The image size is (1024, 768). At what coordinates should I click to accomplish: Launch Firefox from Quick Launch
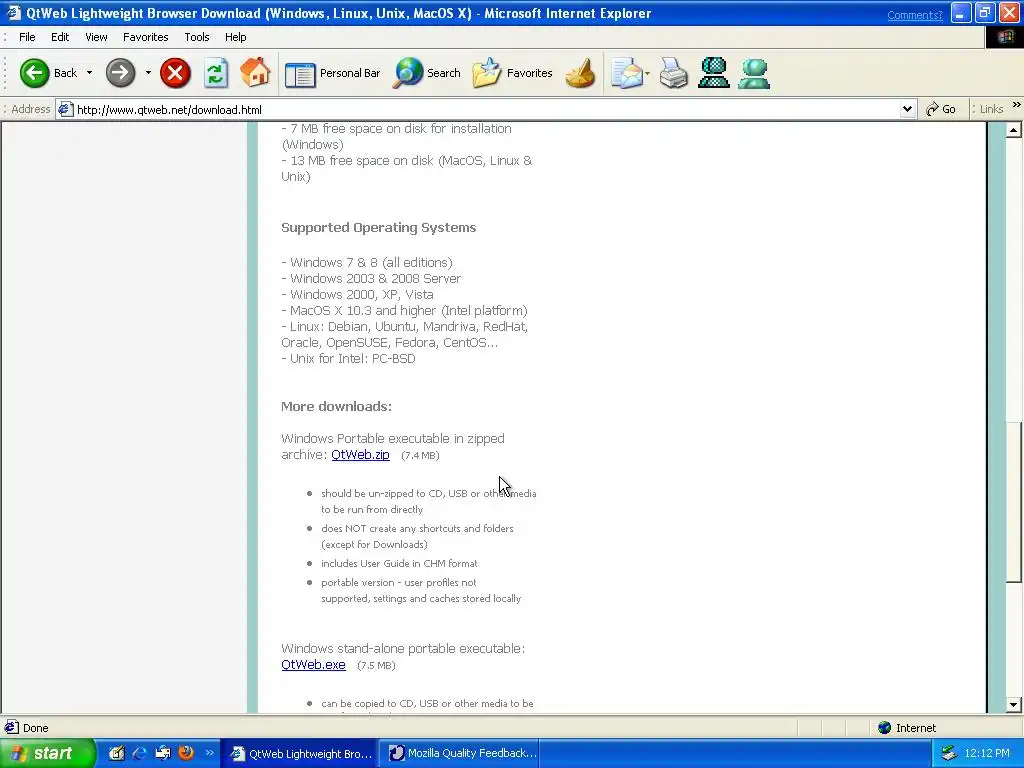[x=186, y=753]
